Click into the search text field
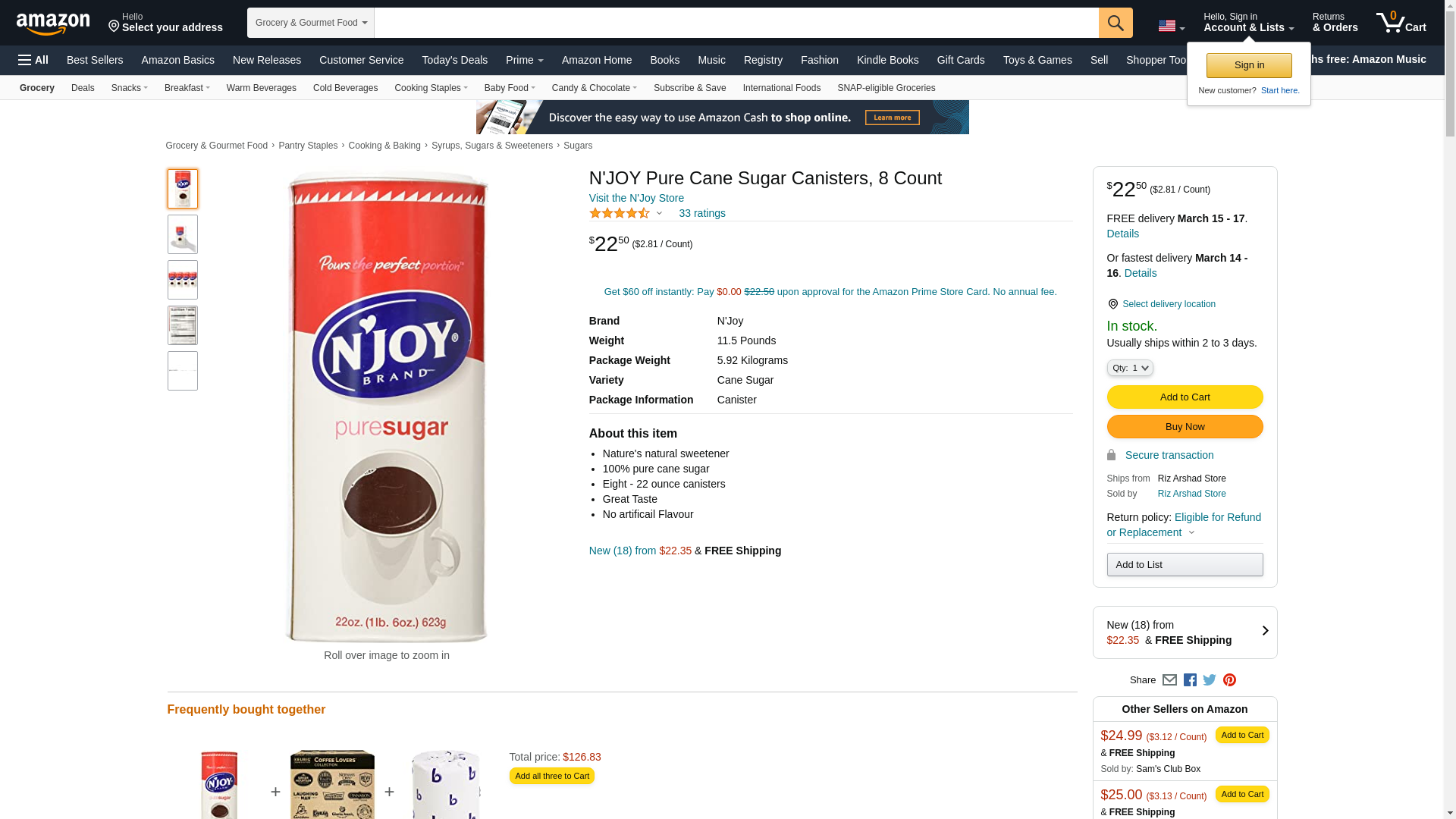The height and width of the screenshot is (819, 1456). pyautogui.click(x=736, y=23)
